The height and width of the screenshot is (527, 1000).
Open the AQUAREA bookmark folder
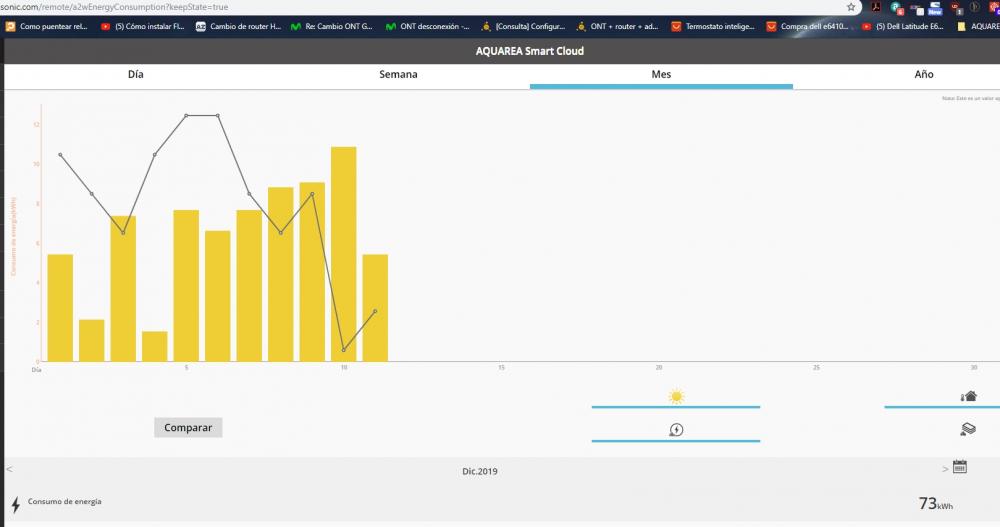point(978,26)
